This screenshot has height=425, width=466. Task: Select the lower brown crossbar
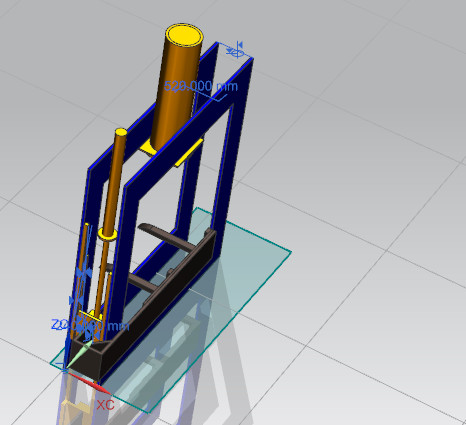143,283
